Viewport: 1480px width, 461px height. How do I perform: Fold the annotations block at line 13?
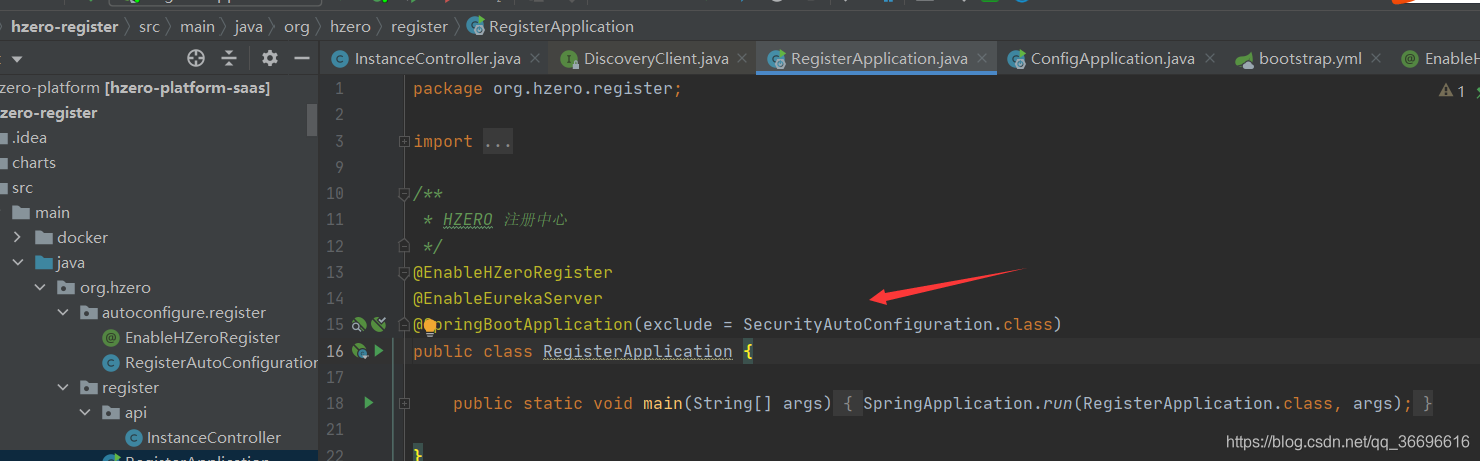point(404,272)
